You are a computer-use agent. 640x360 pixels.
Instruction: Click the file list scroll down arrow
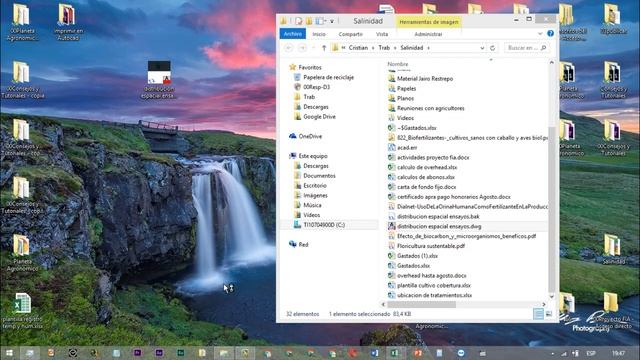[552, 297]
